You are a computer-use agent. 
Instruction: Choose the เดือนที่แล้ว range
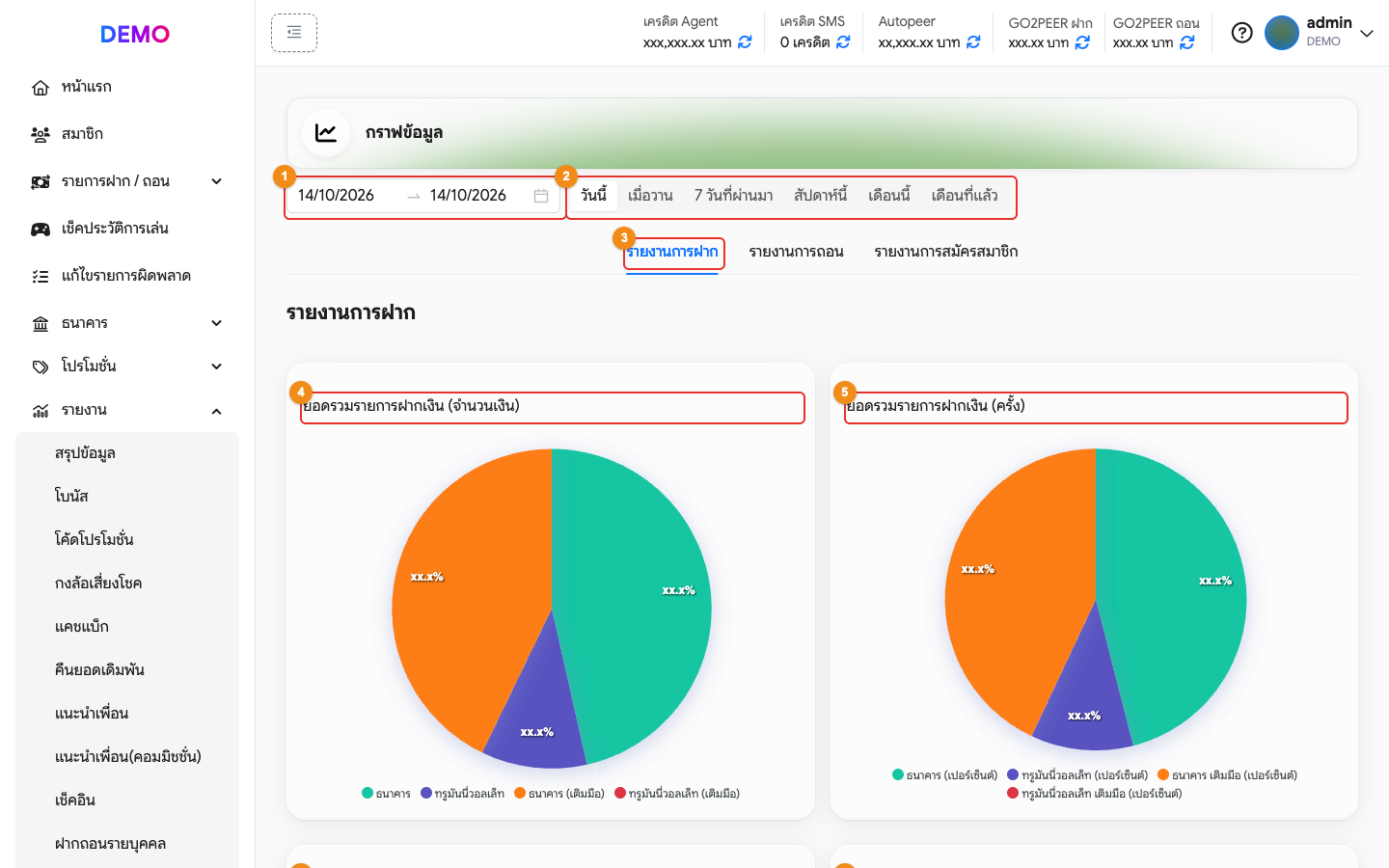pyautogui.click(x=965, y=196)
